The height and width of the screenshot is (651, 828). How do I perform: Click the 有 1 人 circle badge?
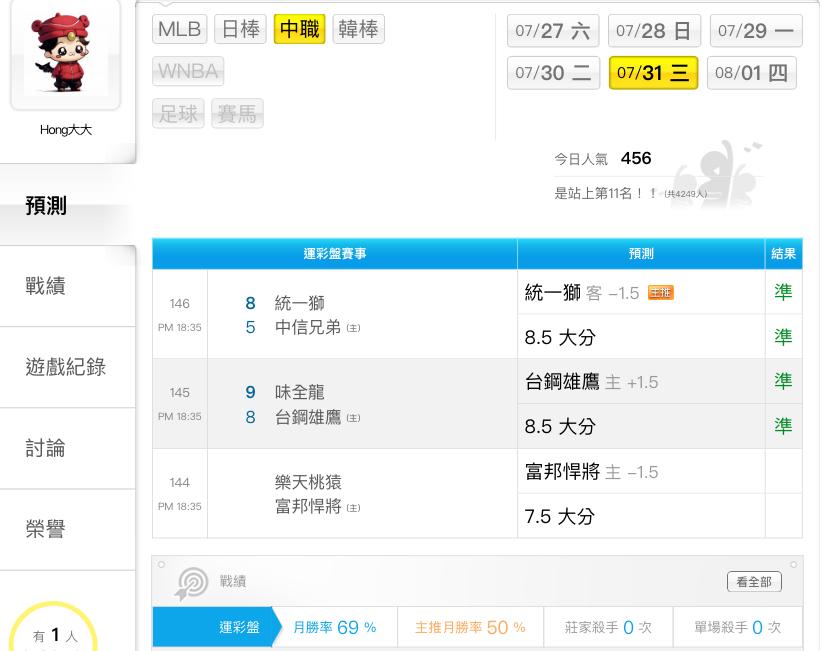(x=53, y=628)
